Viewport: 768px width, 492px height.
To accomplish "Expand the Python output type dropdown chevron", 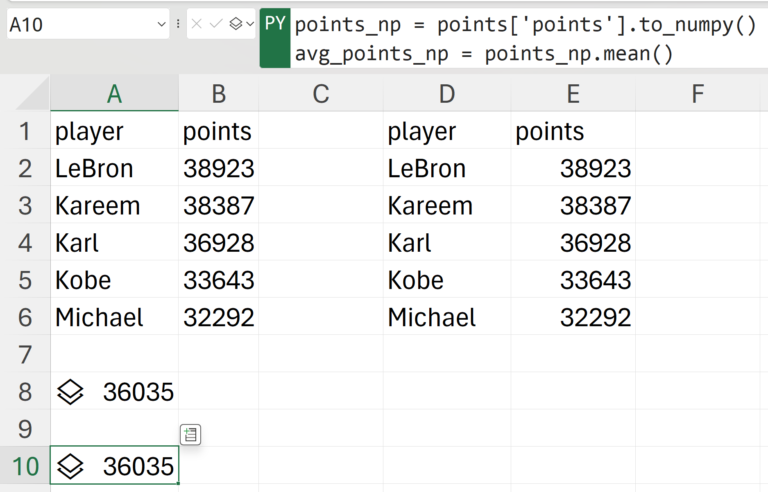I will pos(249,24).
